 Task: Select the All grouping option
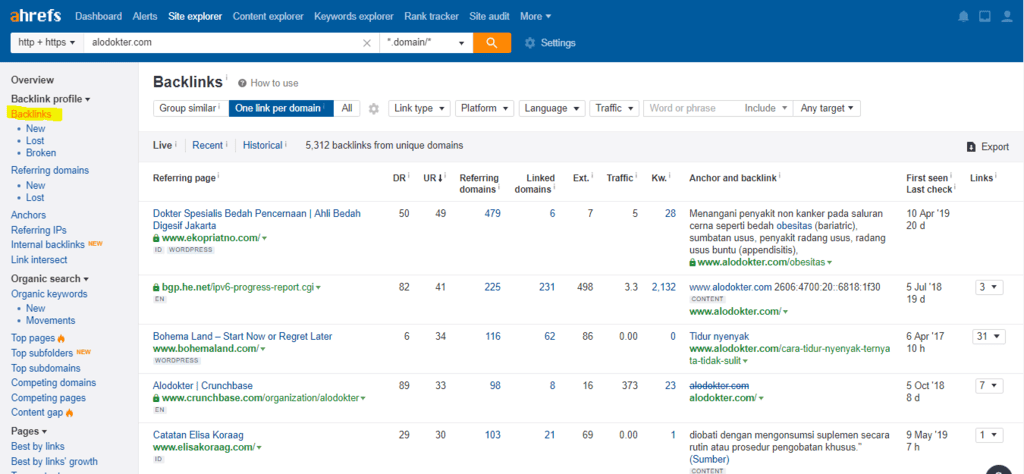(x=347, y=108)
